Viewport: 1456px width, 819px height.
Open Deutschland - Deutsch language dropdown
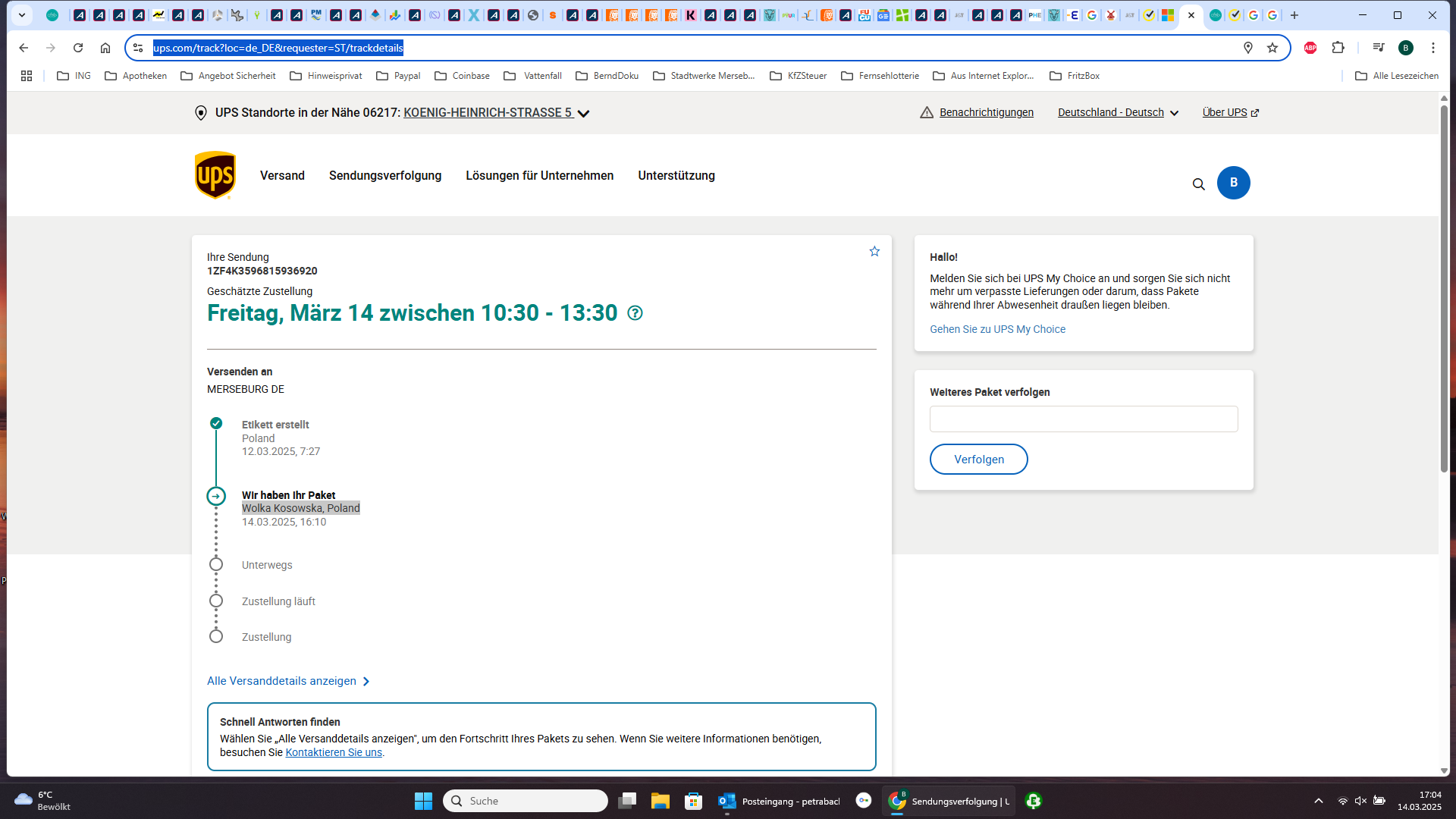1119,112
